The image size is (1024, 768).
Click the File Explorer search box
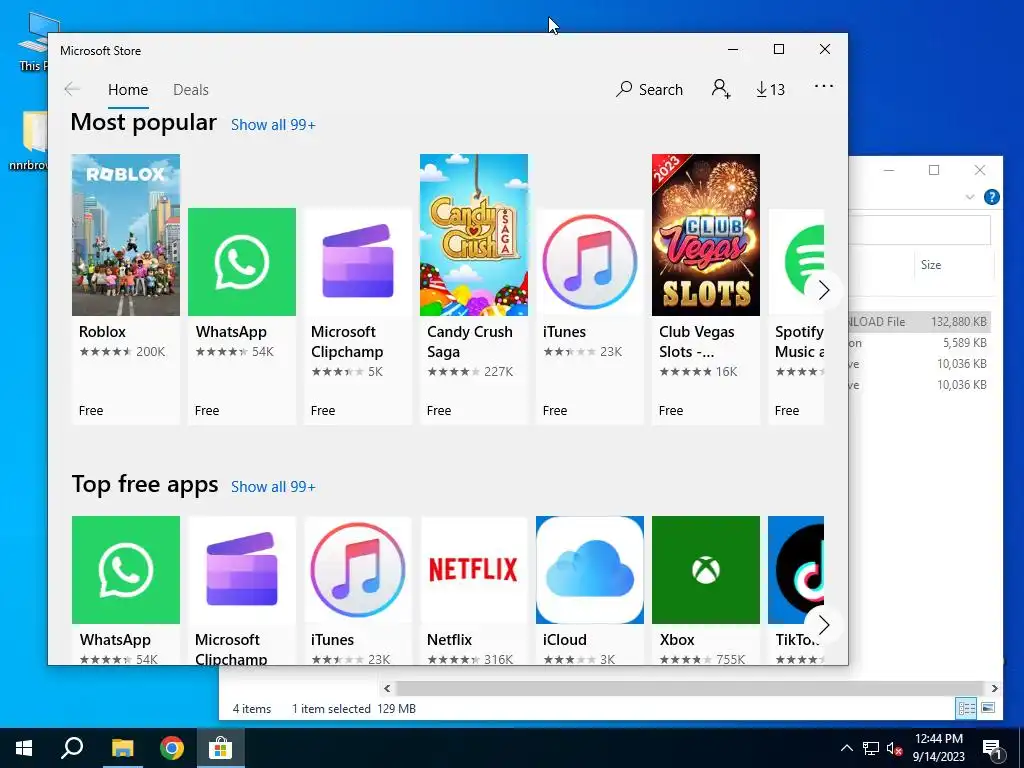pos(920,230)
